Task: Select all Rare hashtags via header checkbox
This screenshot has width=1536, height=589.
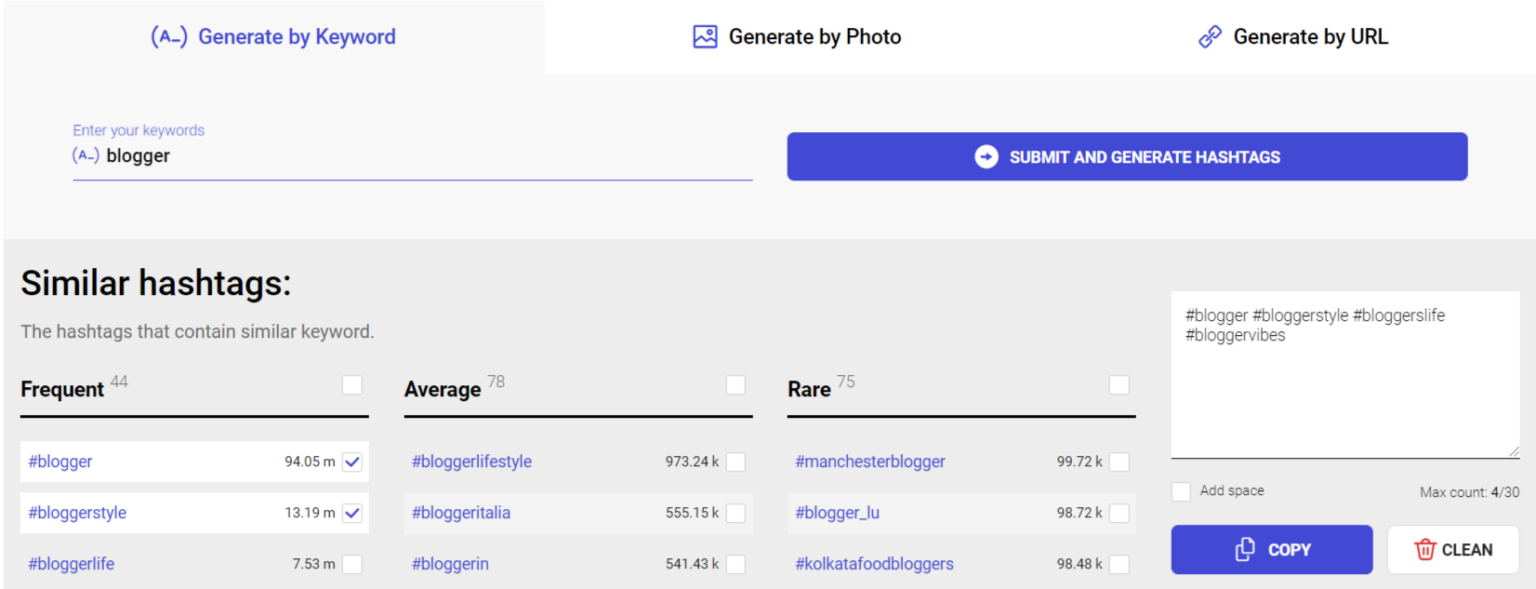Action: coord(1119,384)
